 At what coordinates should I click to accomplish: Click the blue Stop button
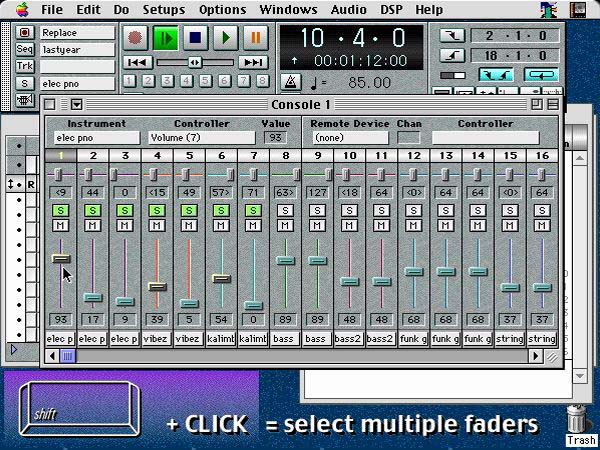point(197,38)
